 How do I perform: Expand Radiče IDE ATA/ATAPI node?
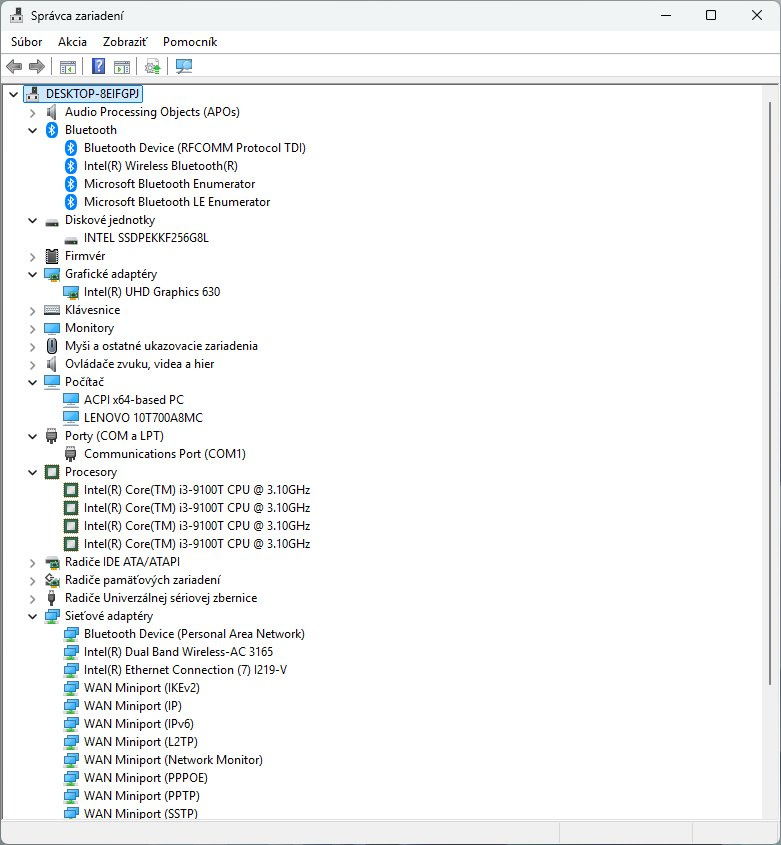33,562
